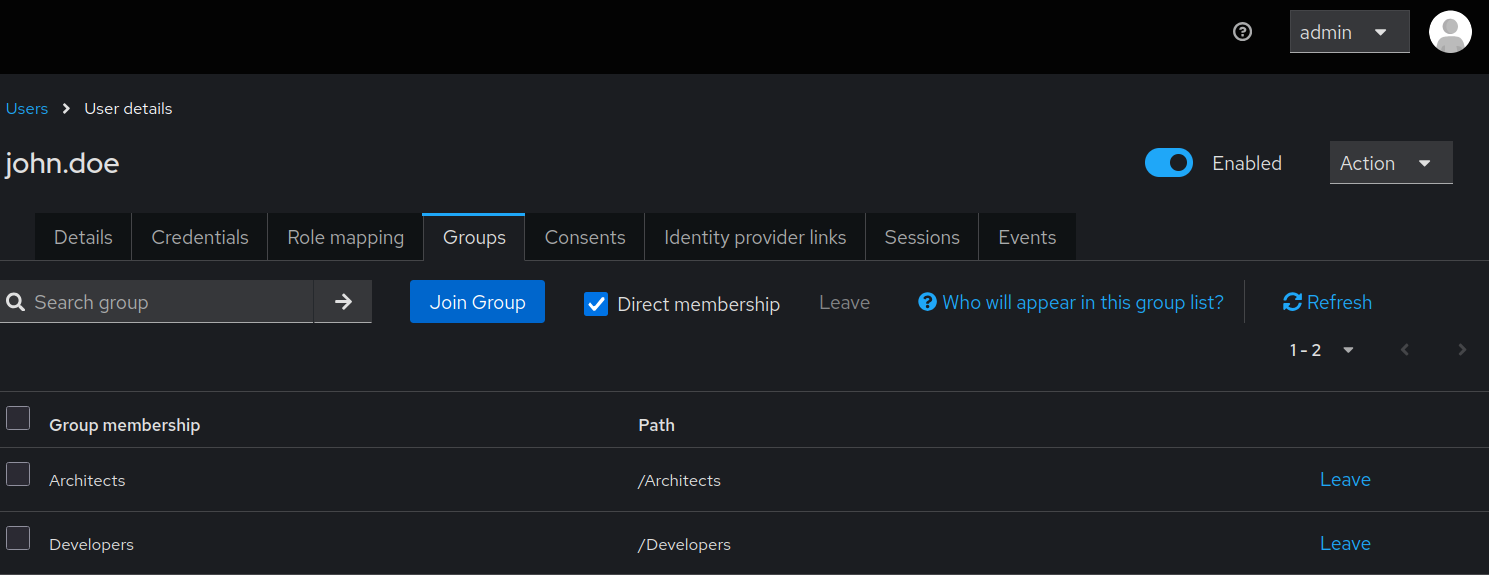Check the Architects row checkbox

(x=18, y=474)
